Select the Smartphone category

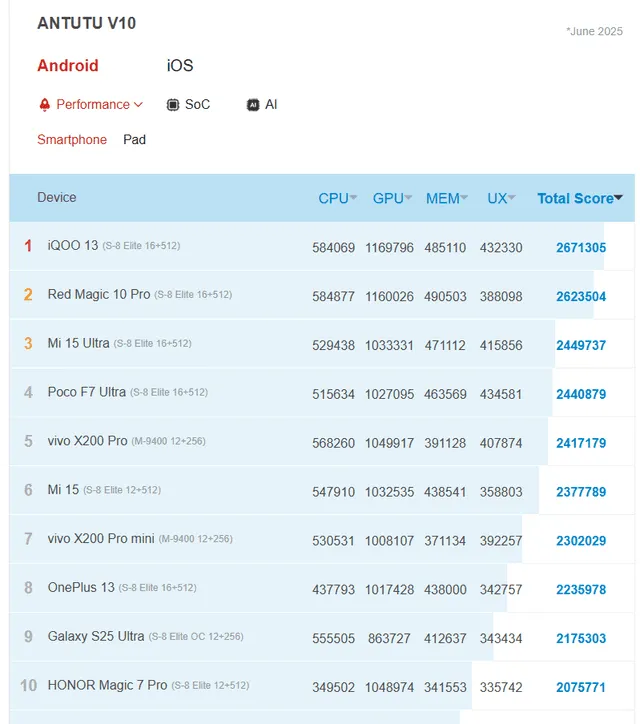click(72, 139)
